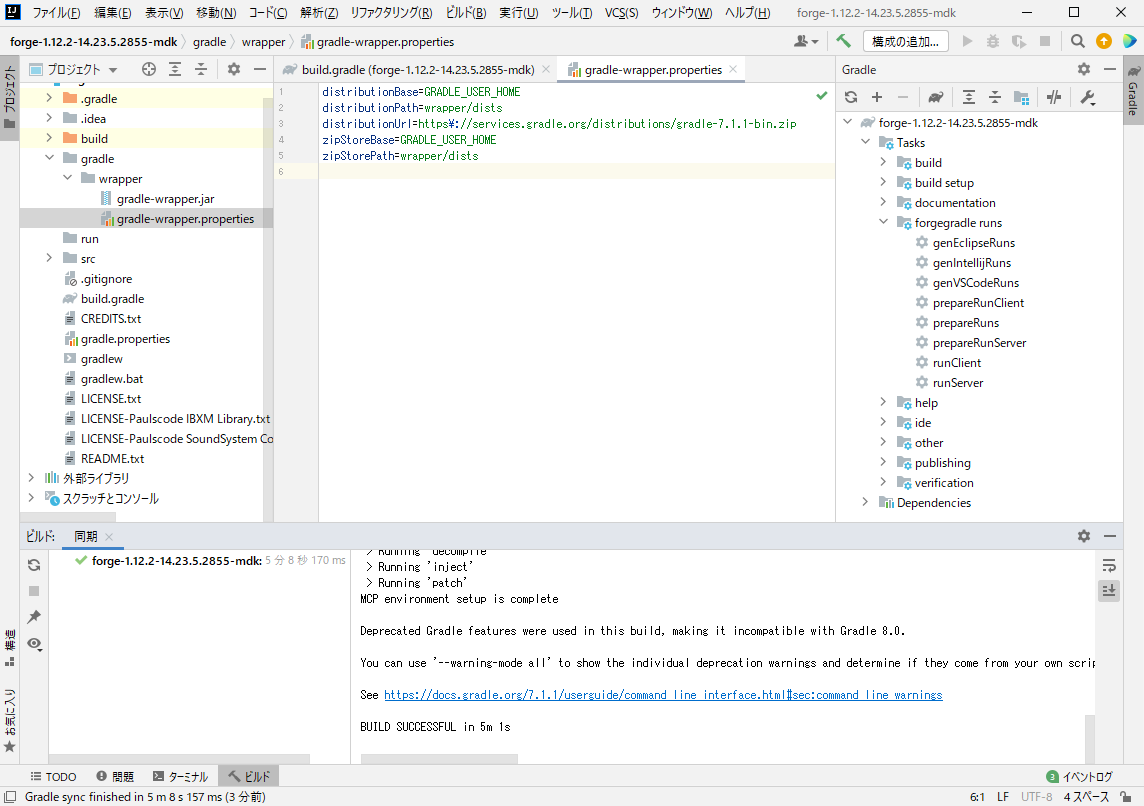Expand the src folder in project tree
Image resolution: width=1144 pixels, height=806 pixels.
pyautogui.click(x=48, y=258)
